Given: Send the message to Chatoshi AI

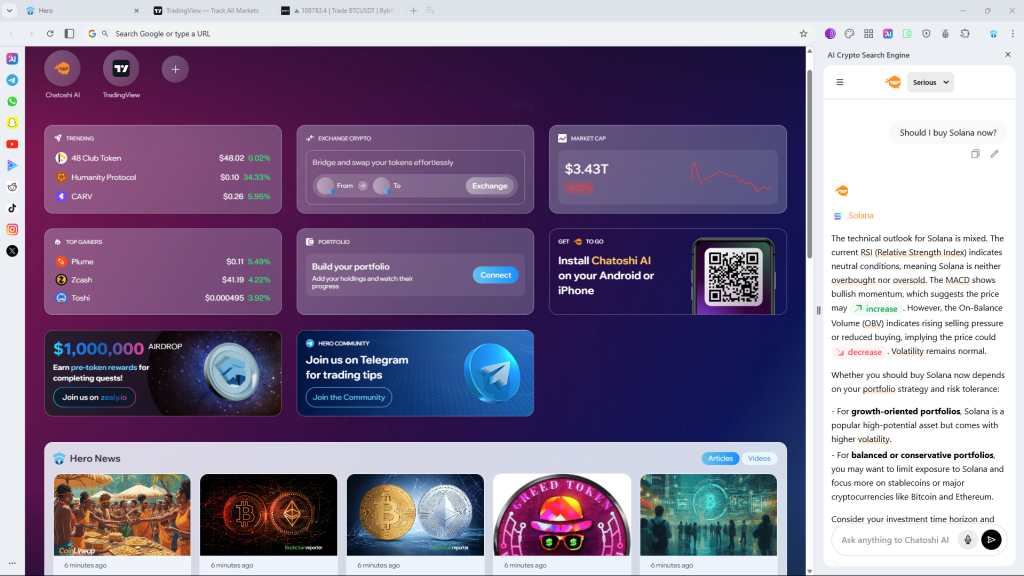Looking at the screenshot, I should 991,539.
